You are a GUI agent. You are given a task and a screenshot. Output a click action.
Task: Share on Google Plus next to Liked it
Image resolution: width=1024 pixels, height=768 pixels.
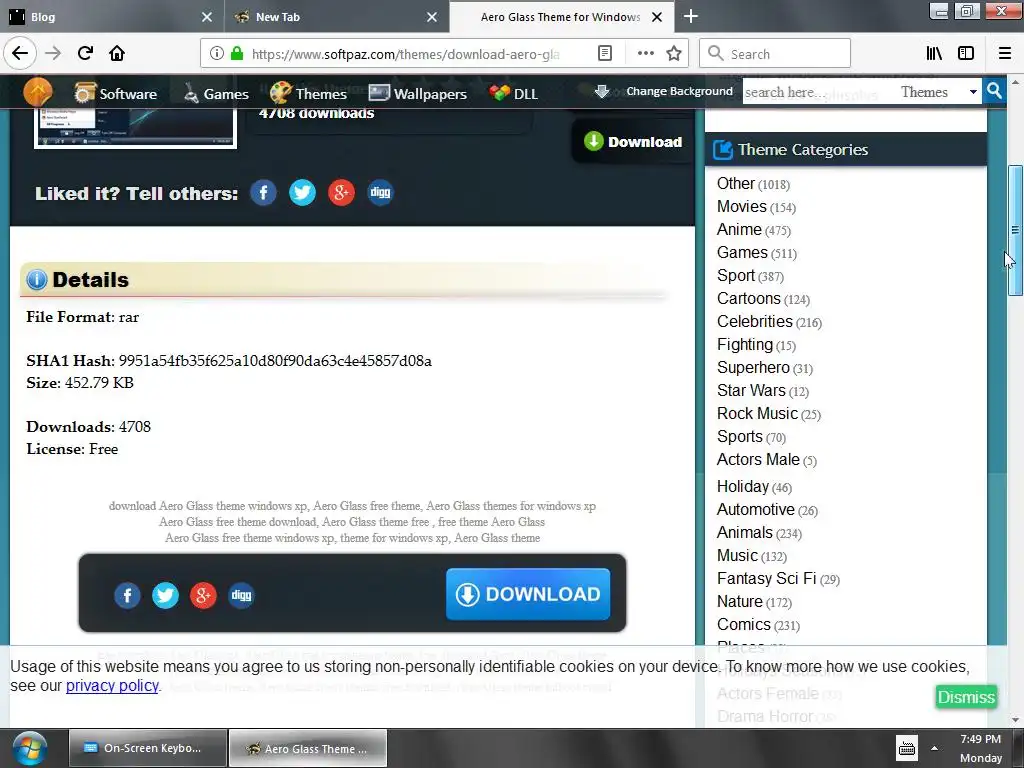click(x=341, y=193)
